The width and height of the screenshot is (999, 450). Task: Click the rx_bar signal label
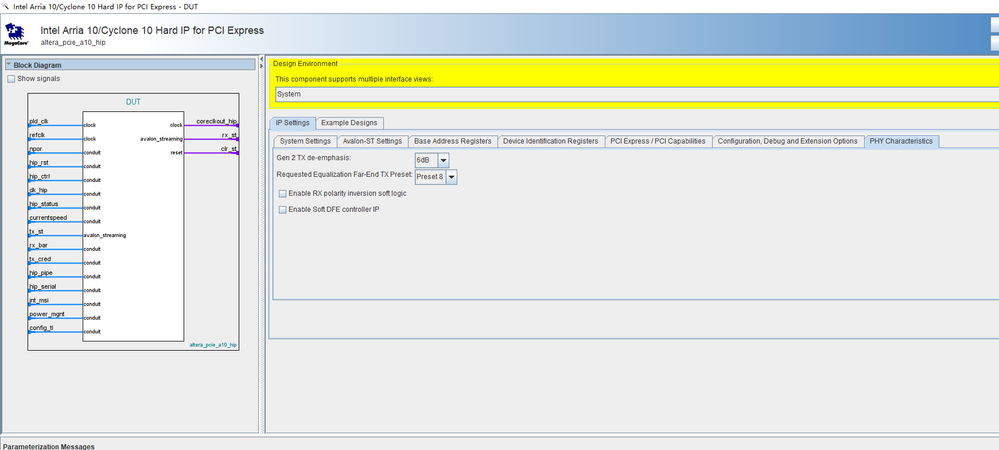pos(38,245)
